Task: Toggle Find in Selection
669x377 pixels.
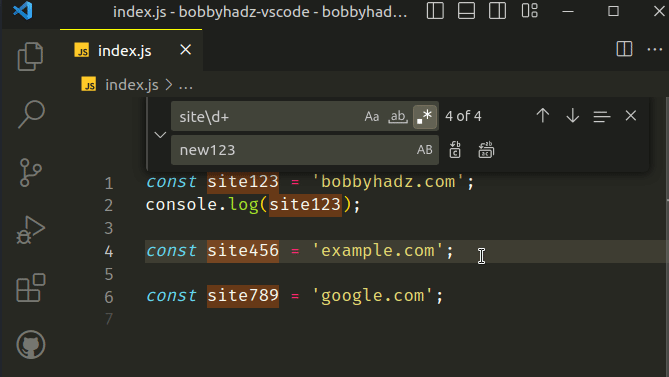Action: tap(602, 116)
